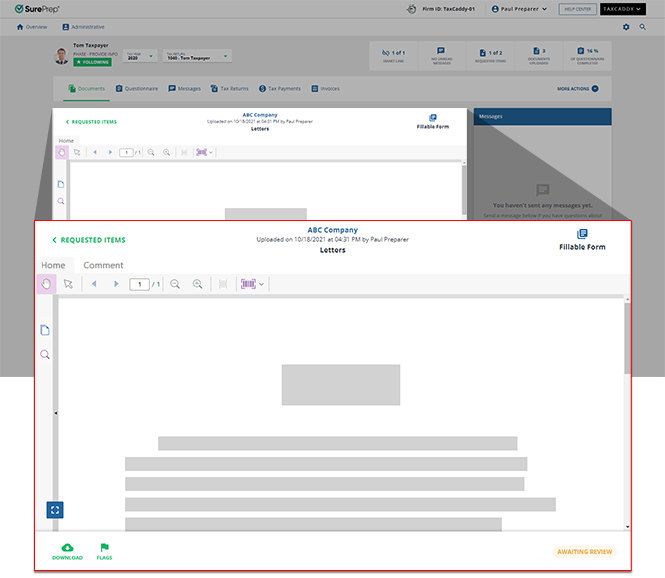Click the blue fullscreen expand button
Viewport: 665px width, 578px height.
55,510
